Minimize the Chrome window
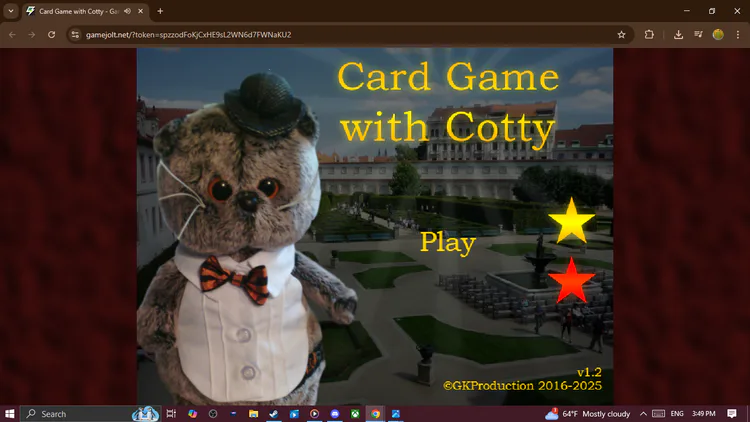 click(x=687, y=11)
